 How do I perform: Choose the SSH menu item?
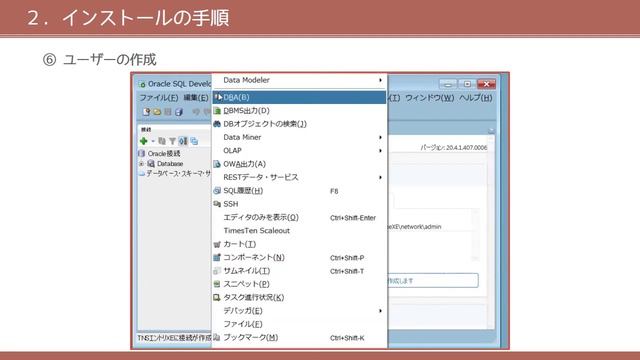[299, 204]
